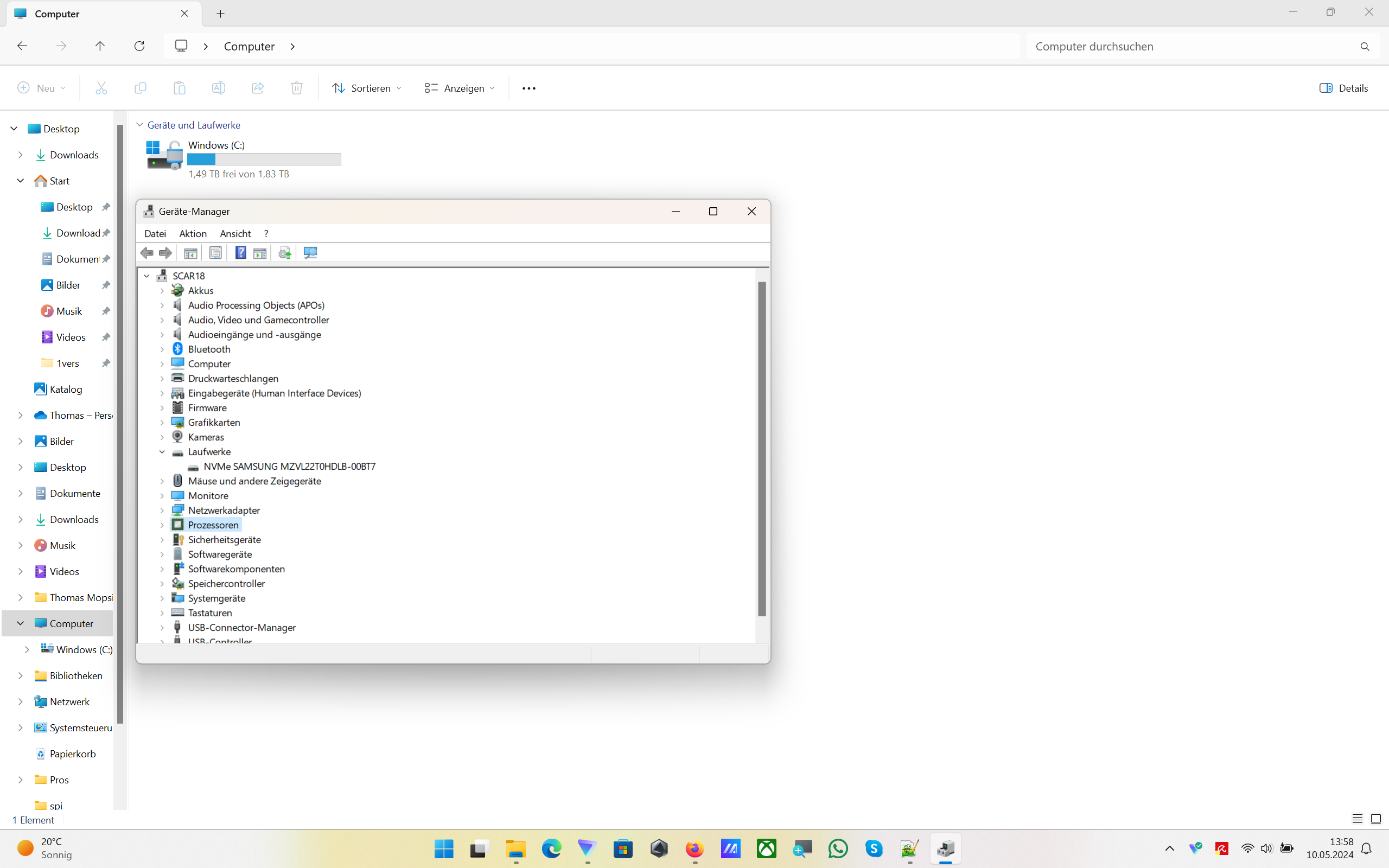Click the Neu button in Explorer
Viewport: 1389px width, 868px height.
click(x=42, y=88)
